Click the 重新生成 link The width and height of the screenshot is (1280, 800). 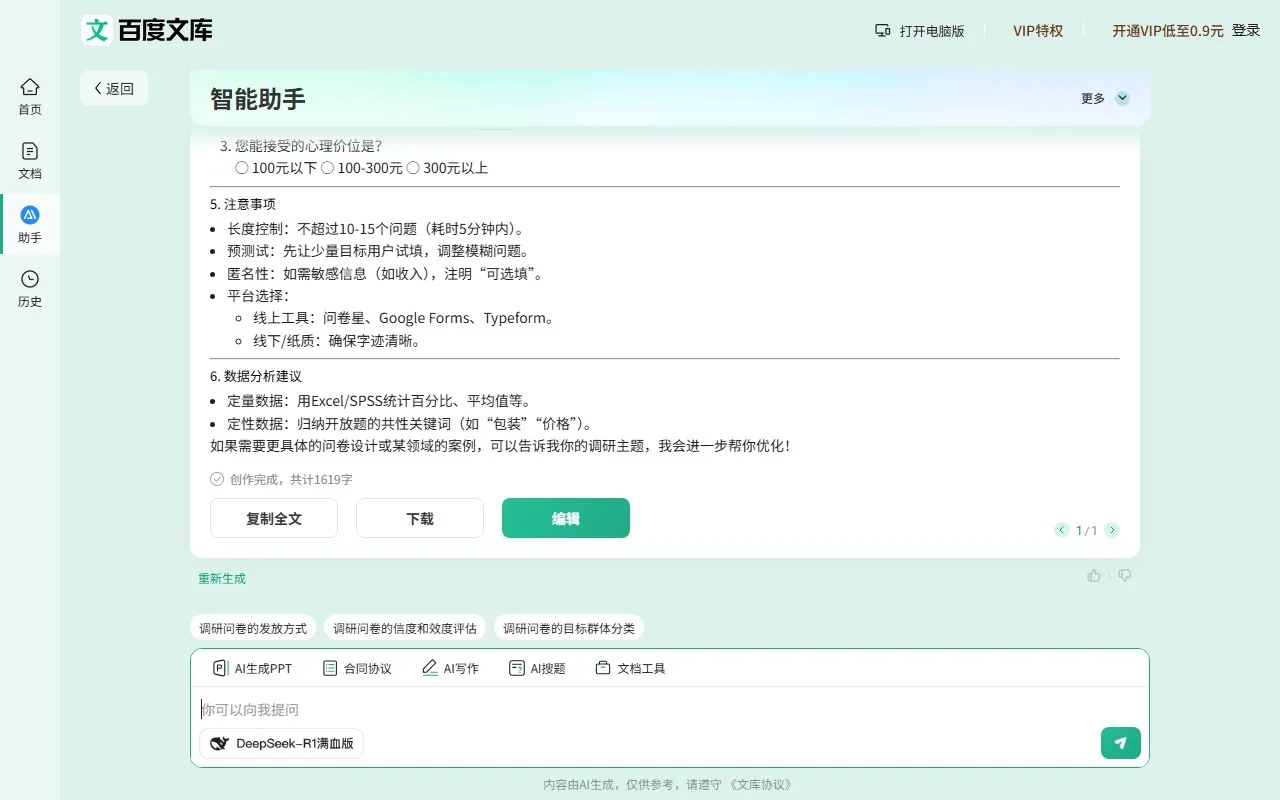(x=221, y=578)
